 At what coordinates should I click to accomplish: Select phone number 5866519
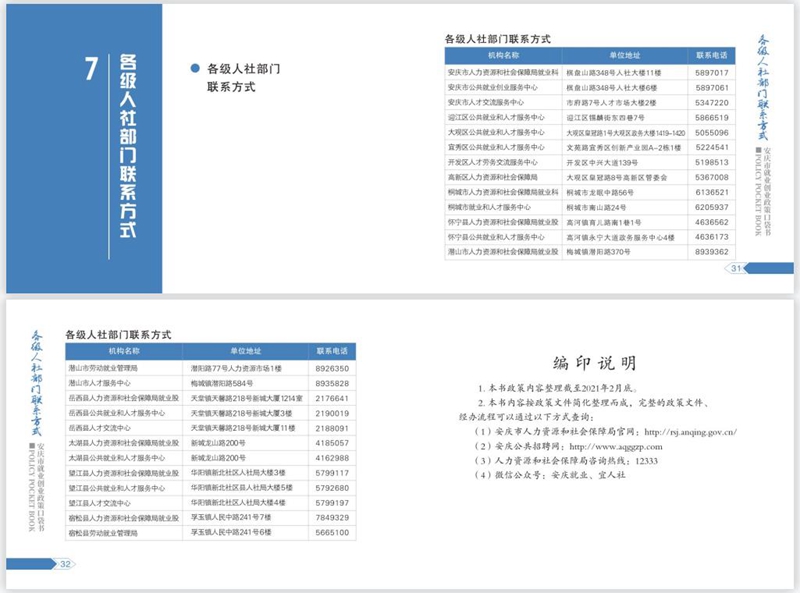tap(712, 117)
